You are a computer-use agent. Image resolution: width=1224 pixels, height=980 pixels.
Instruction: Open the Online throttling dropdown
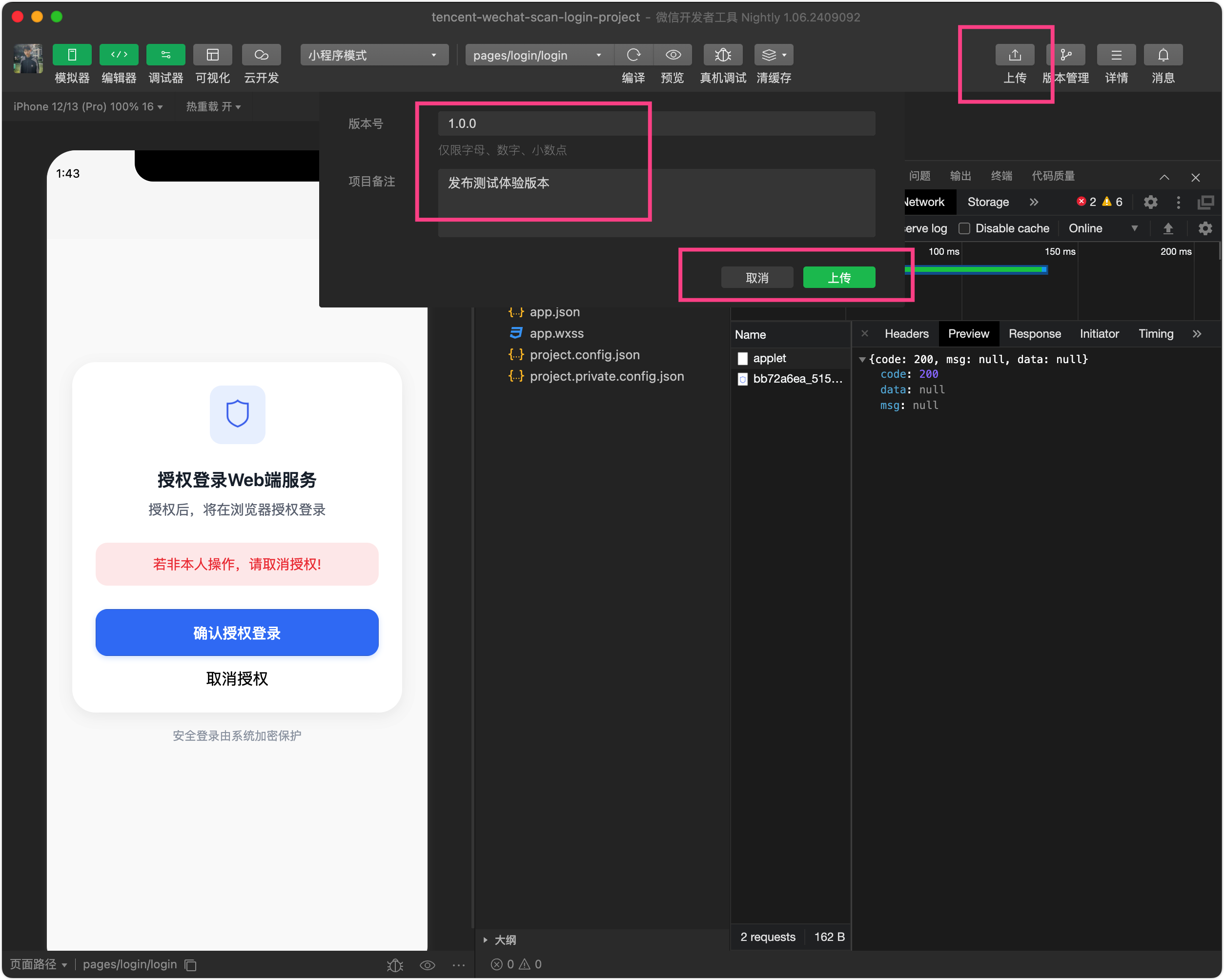tap(1103, 228)
